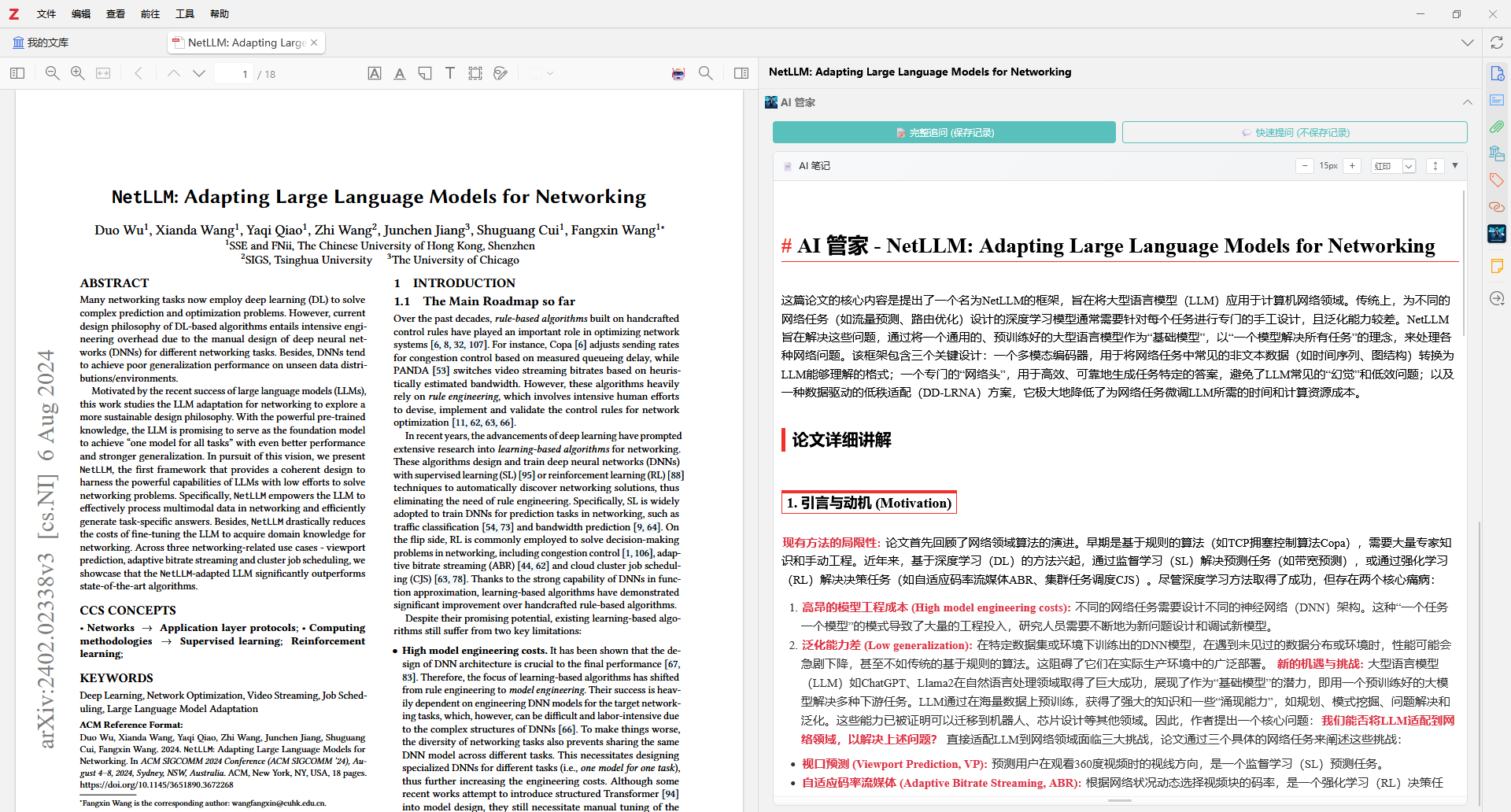Image resolution: width=1511 pixels, height=812 pixels.
Task: Open the tags pane in side rail
Action: pyautogui.click(x=1496, y=180)
